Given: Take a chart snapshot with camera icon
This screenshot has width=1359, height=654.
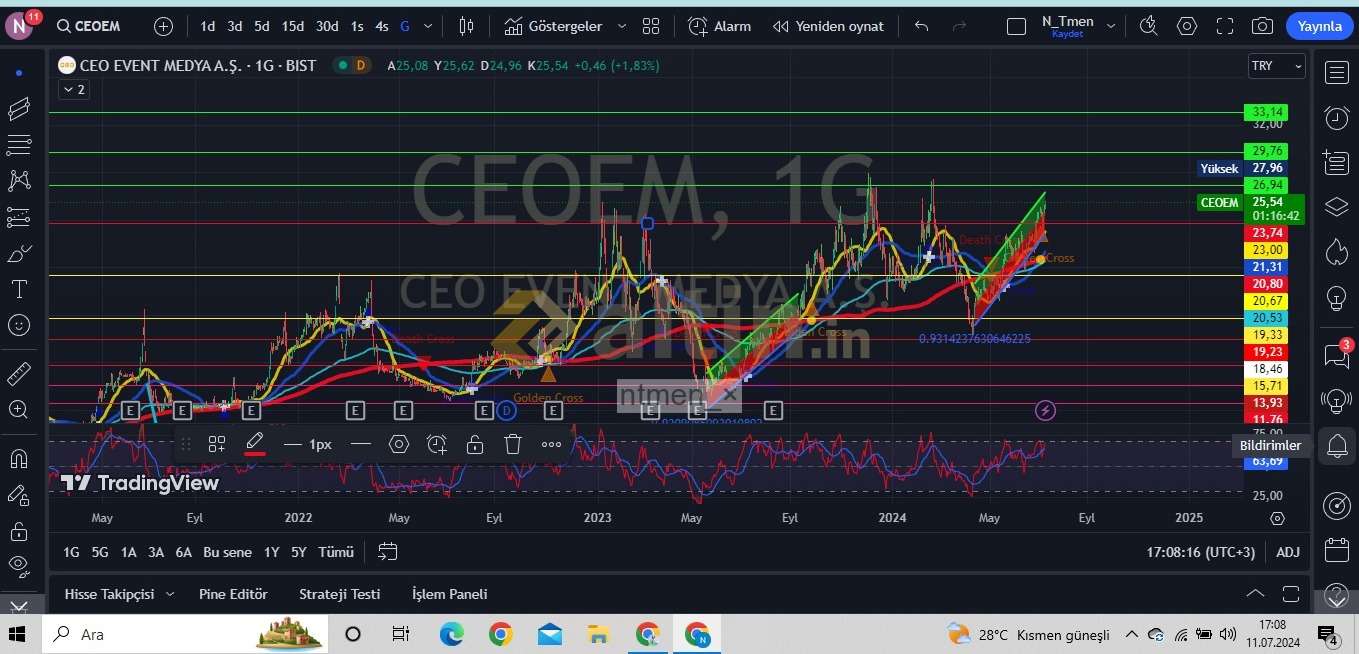Looking at the screenshot, I should coord(1263,26).
